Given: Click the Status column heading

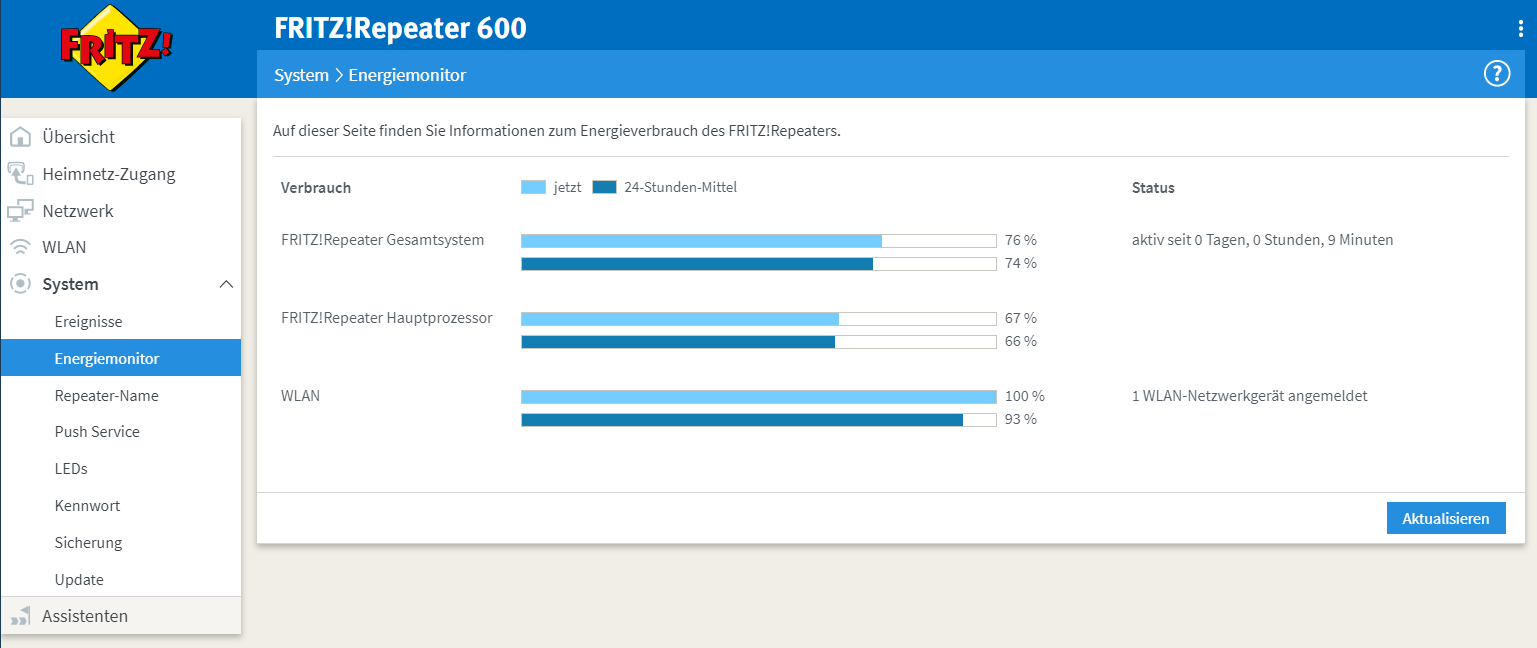Looking at the screenshot, I should point(1153,188).
